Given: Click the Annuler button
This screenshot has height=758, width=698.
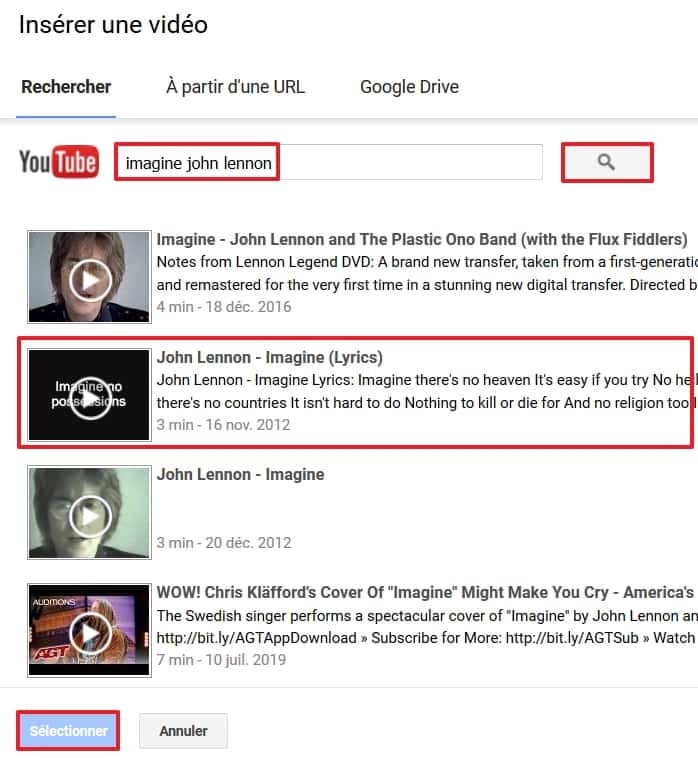Looking at the screenshot, I should (183, 730).
